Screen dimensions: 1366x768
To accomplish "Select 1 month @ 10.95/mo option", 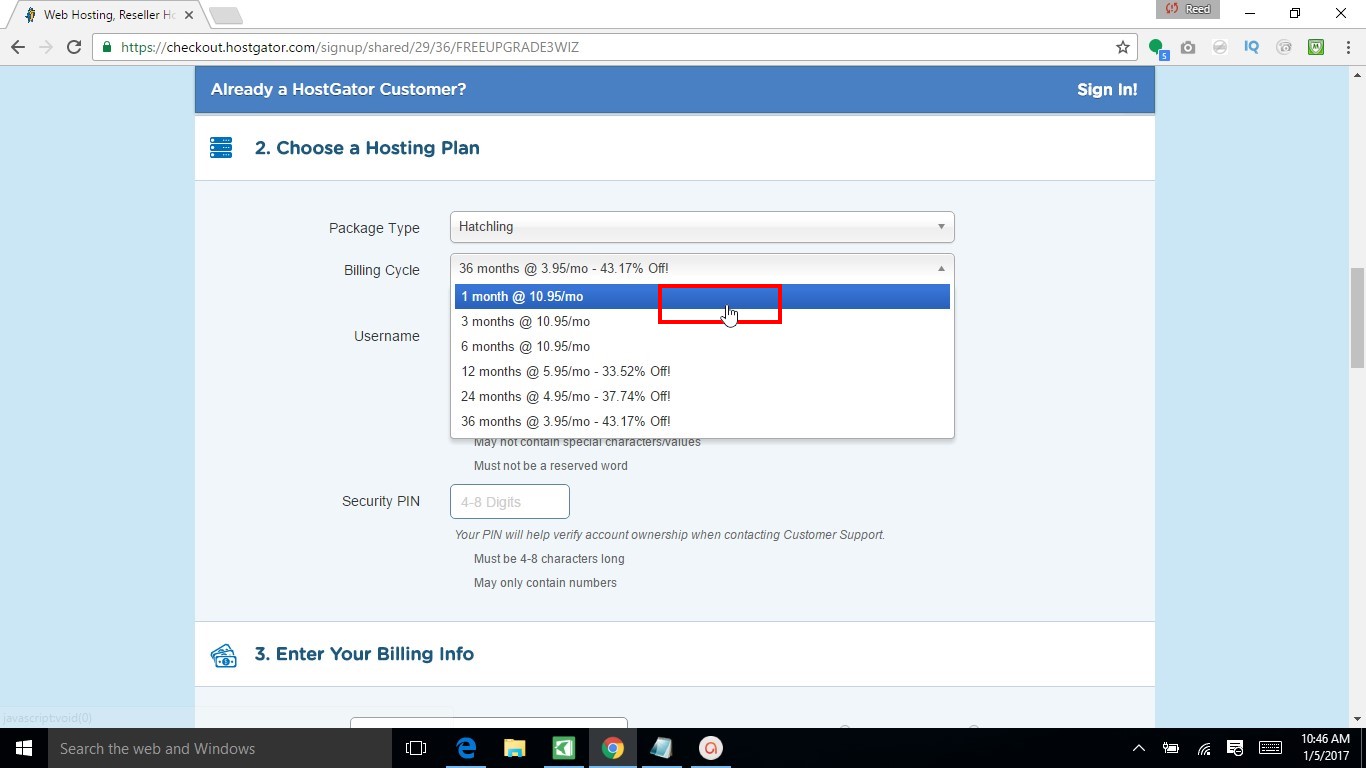I will (702, 296).
